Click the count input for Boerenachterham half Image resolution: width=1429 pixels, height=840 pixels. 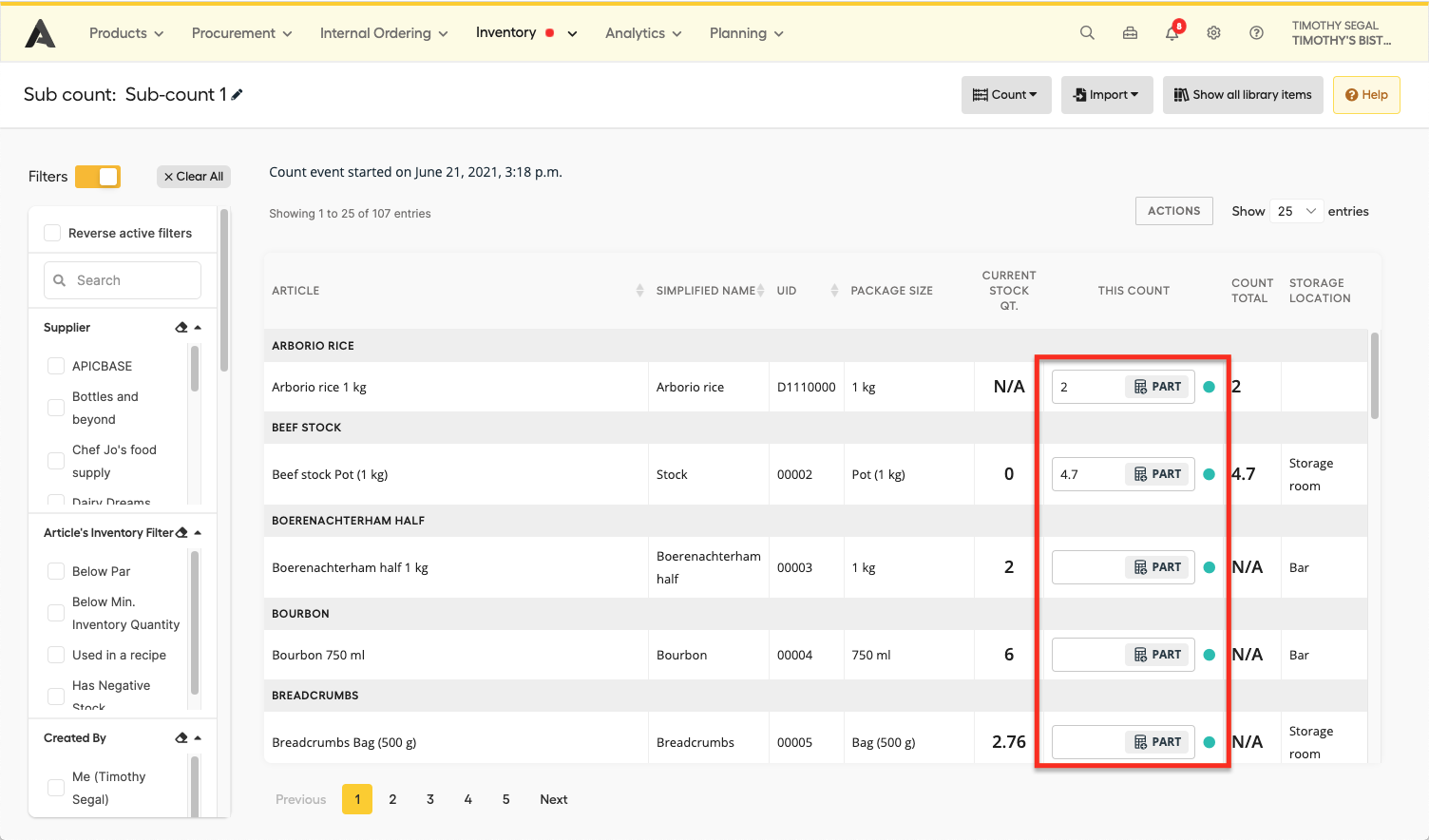click(1087, 567)
